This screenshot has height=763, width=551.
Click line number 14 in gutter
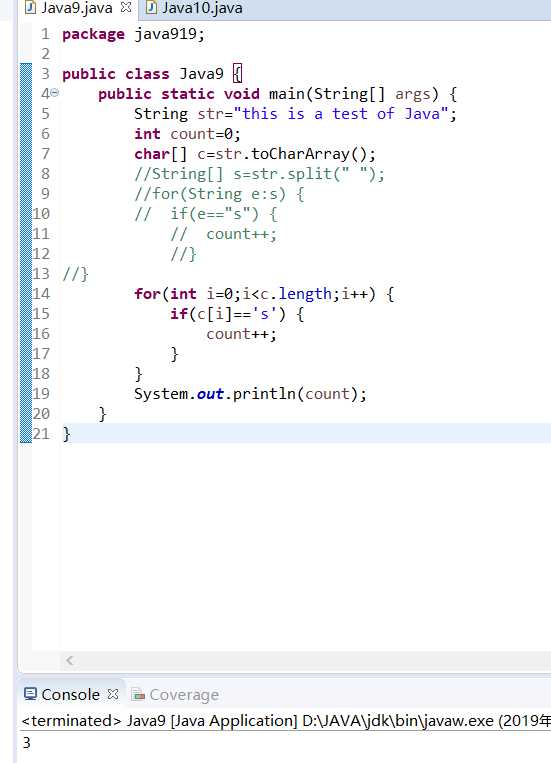click(x=41, y=294)
